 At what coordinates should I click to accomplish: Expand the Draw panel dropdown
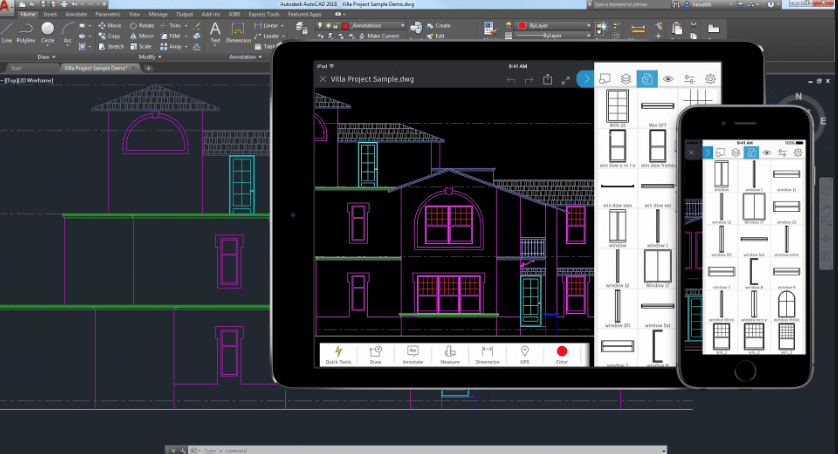(x=46, y=57)
